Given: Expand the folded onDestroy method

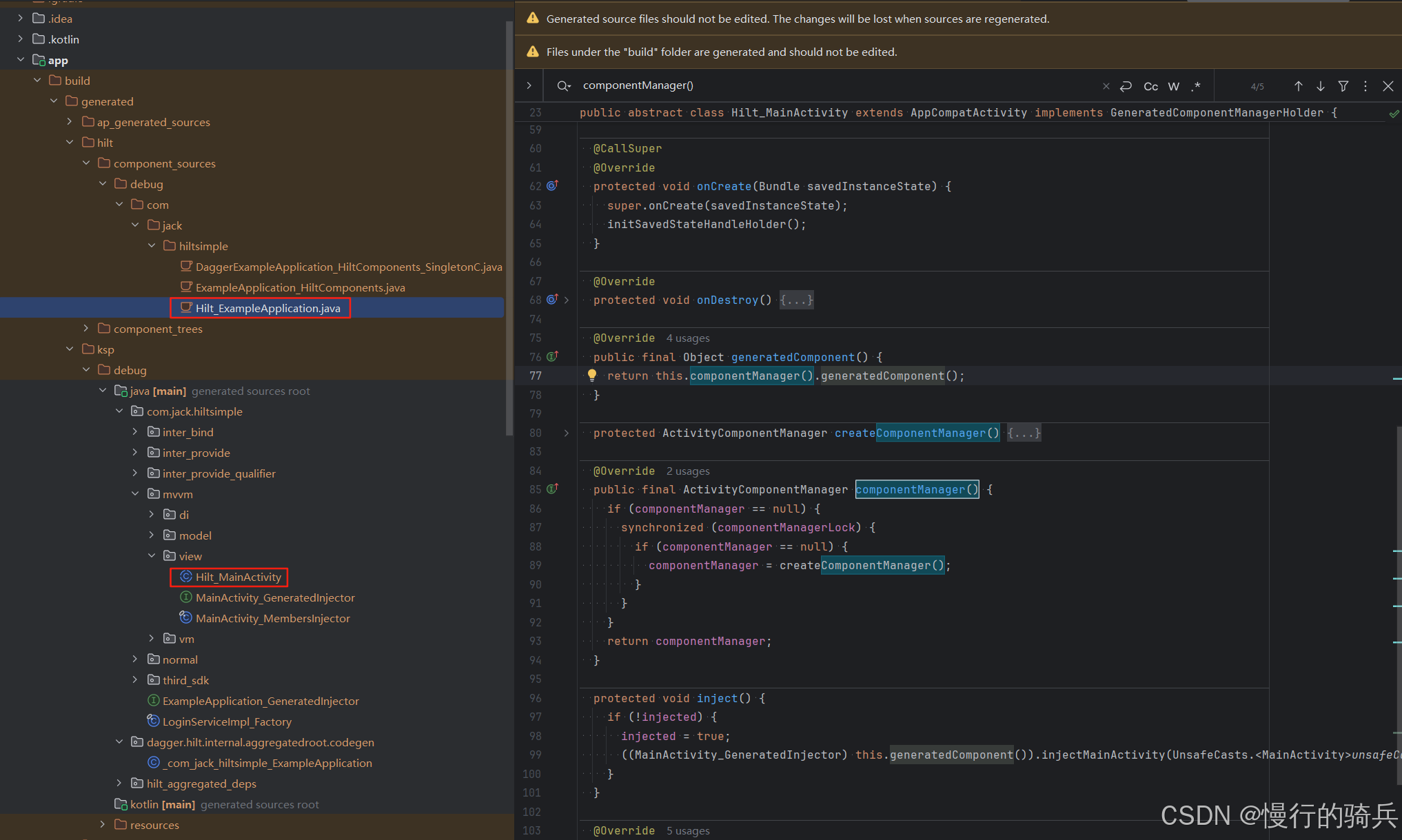Looking at the screenshot, I should tap(567, 300).
